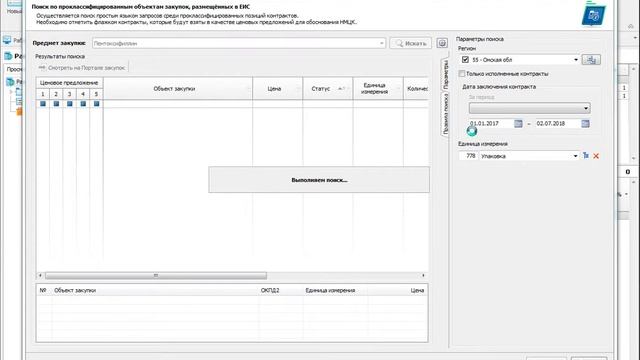The image size is (640, 360).
Task: Open calendar for the end date
Action: pos(585,124)
